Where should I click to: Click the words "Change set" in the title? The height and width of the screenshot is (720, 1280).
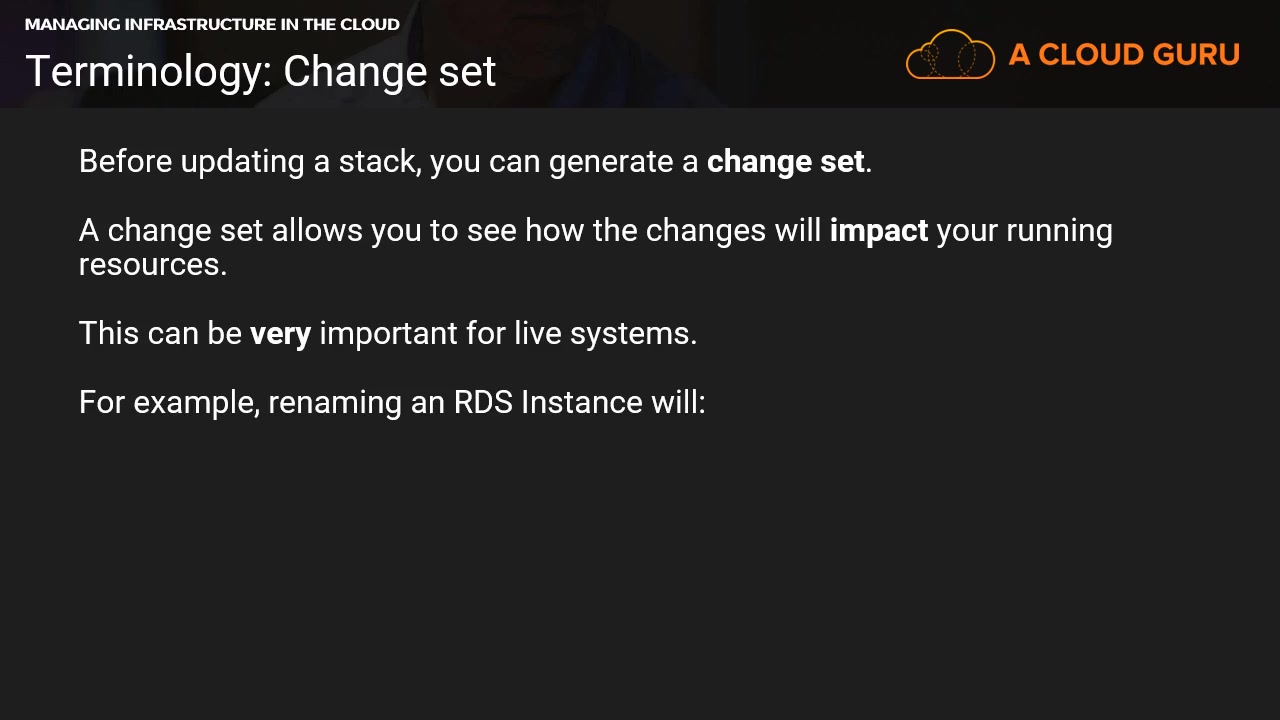pos(390,72)
